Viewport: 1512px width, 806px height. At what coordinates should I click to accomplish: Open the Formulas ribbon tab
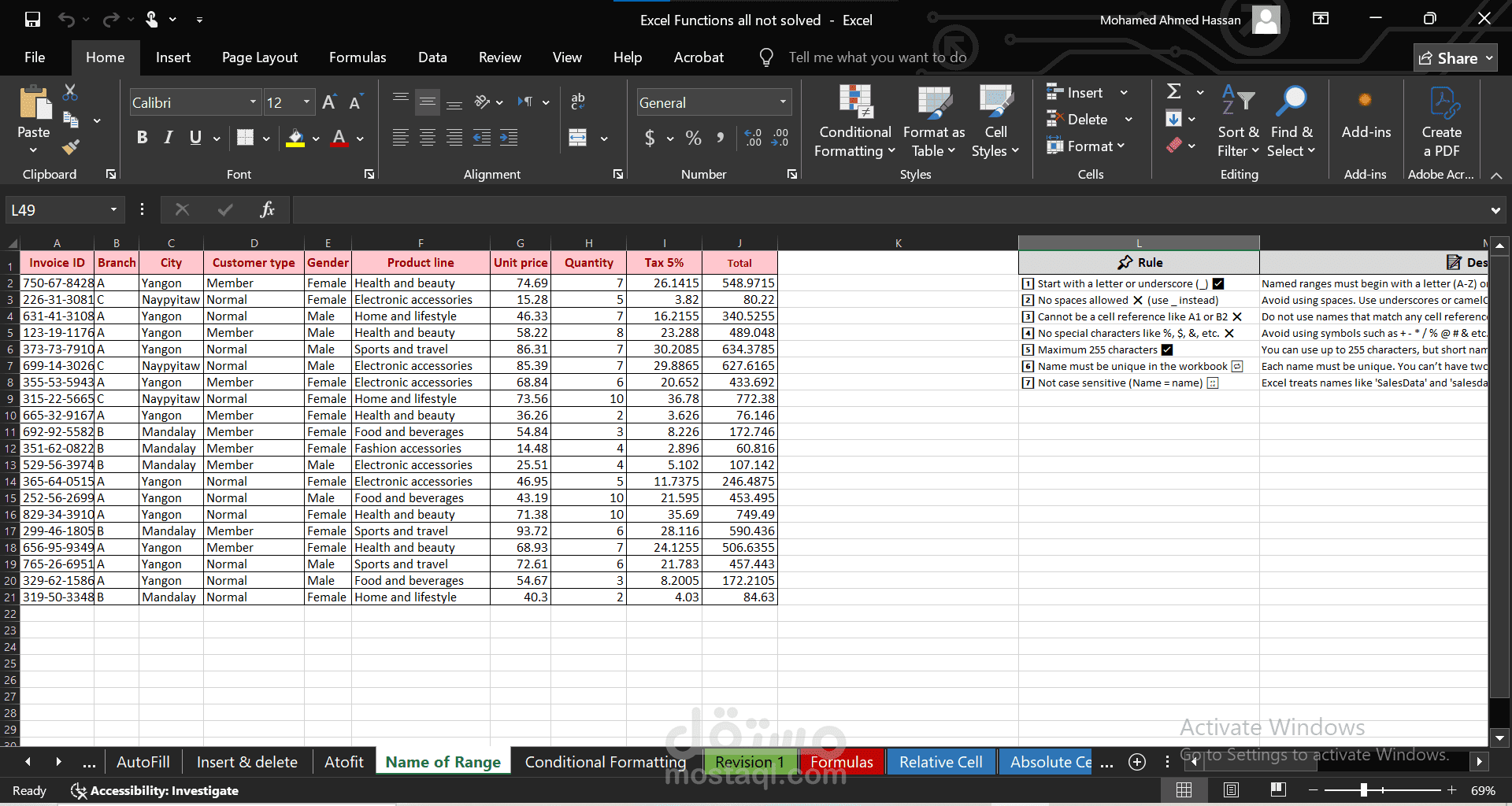tap(358, 57)
